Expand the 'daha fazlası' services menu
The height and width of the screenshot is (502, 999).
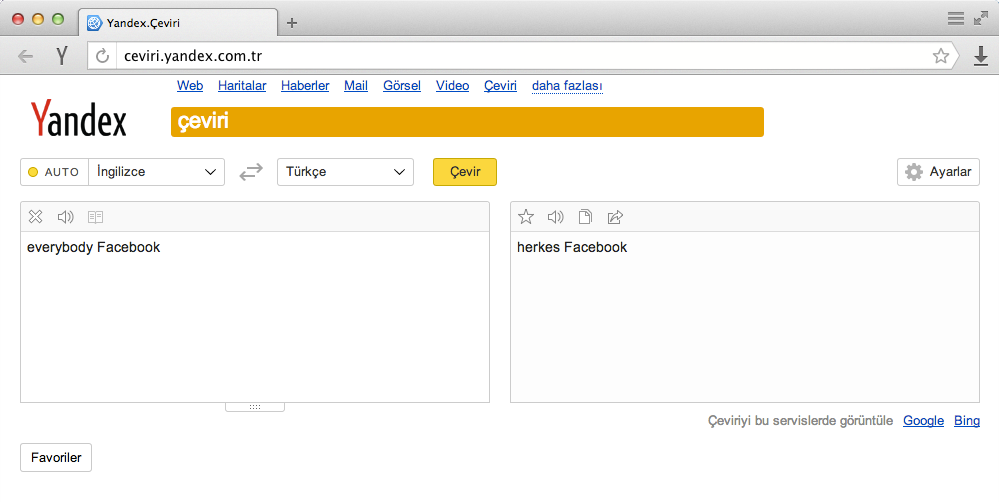pos(567,85)
